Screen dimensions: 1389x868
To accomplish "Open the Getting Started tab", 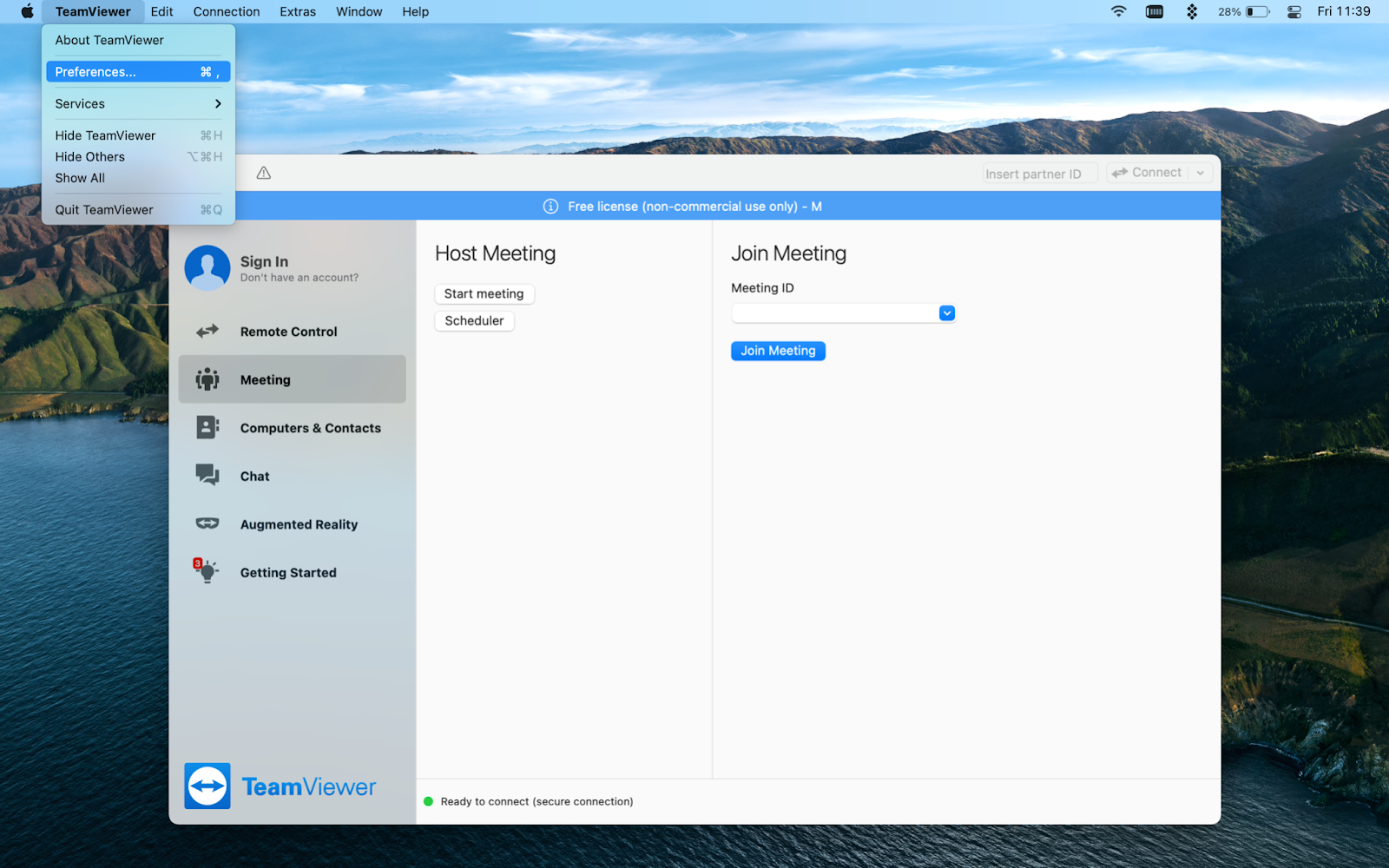I will pyautogui.click(x=293, y=572).
